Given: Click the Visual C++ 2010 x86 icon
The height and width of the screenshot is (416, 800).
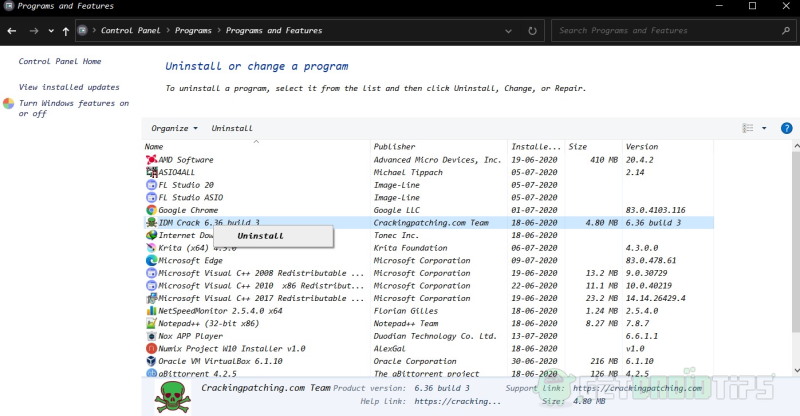Looking at the screenshot, I should 151,285.
